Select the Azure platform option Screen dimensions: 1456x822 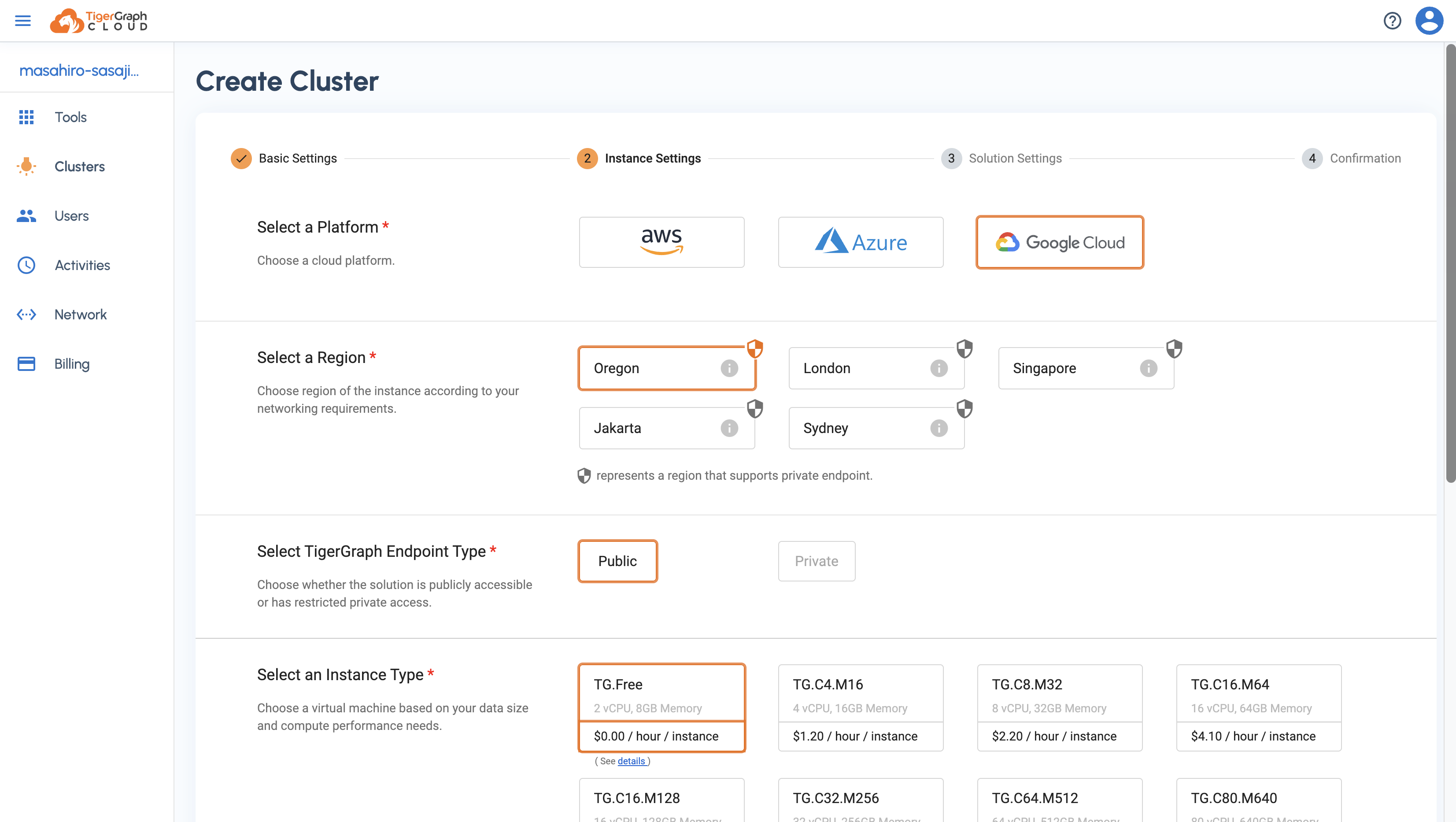pos(860,242)
